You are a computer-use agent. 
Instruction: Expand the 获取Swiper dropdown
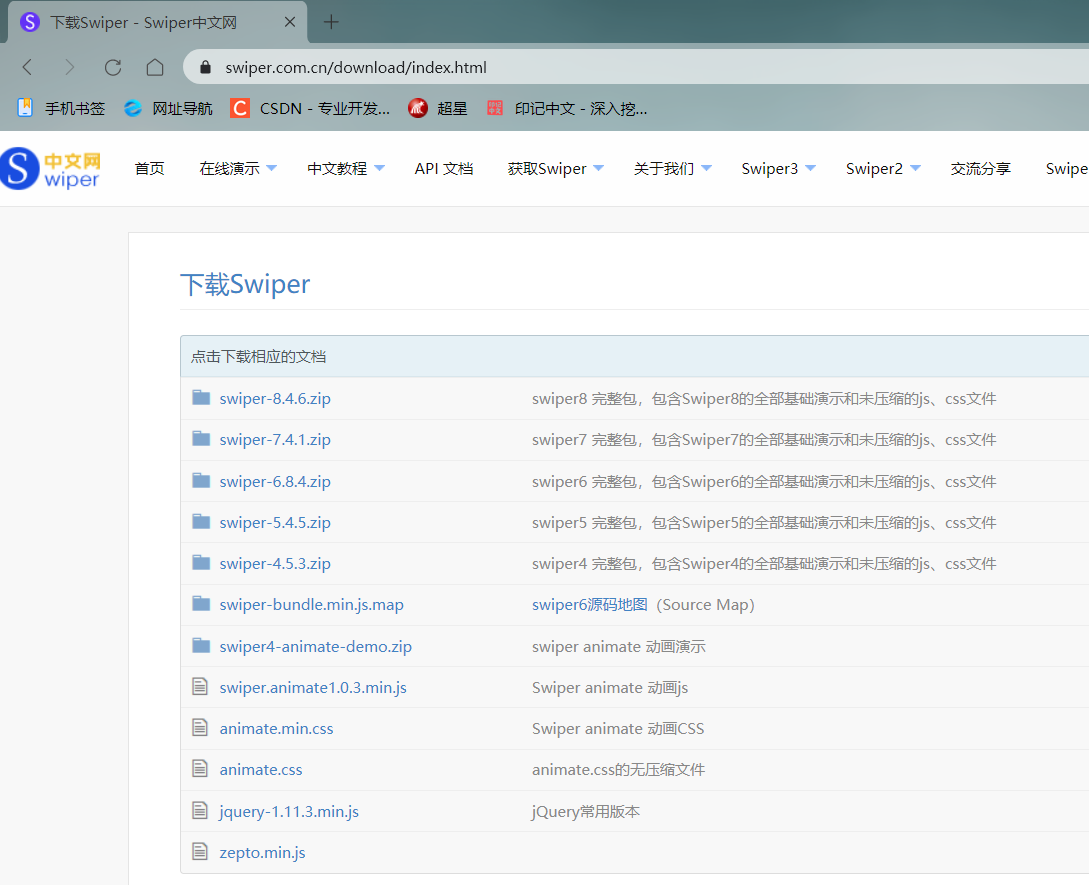click(547, 168)
